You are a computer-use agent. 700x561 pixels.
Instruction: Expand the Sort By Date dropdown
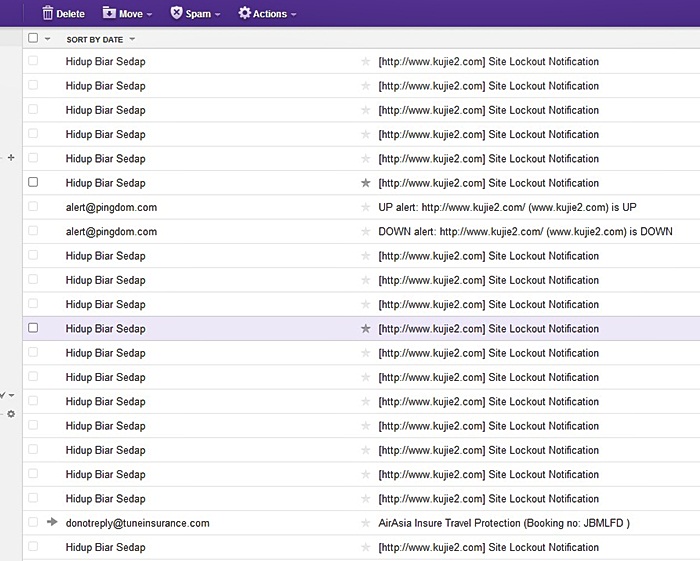coord(132,39)
